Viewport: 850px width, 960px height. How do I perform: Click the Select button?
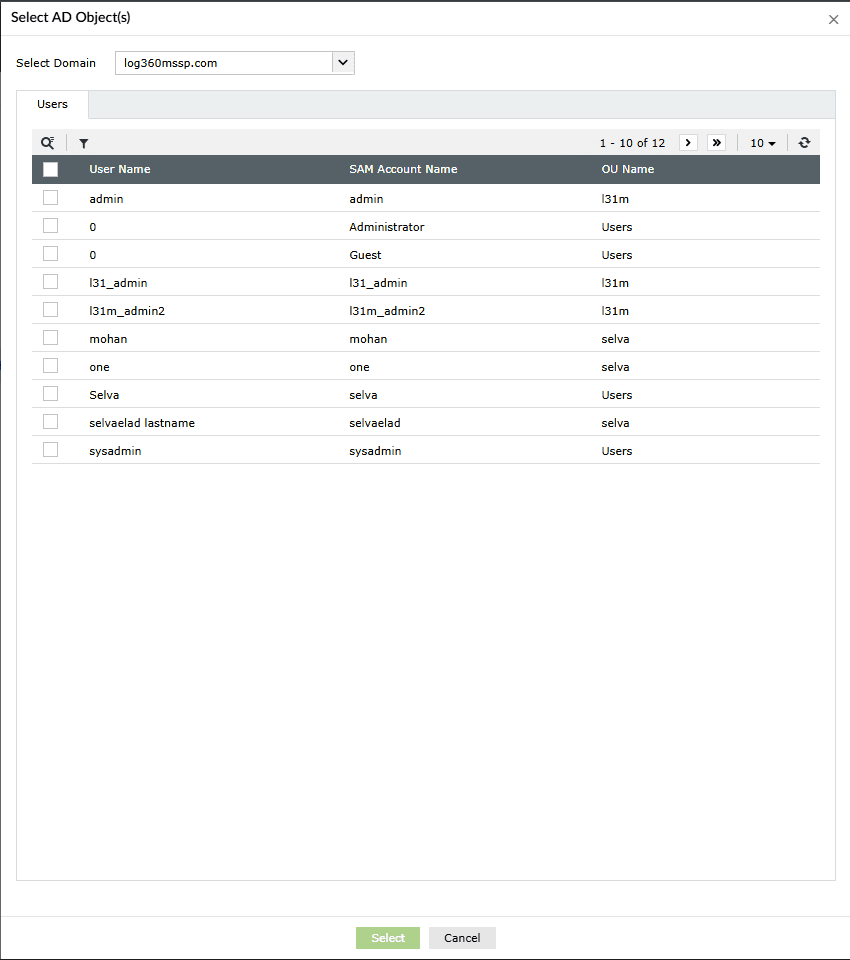click(x=388, y=938)
